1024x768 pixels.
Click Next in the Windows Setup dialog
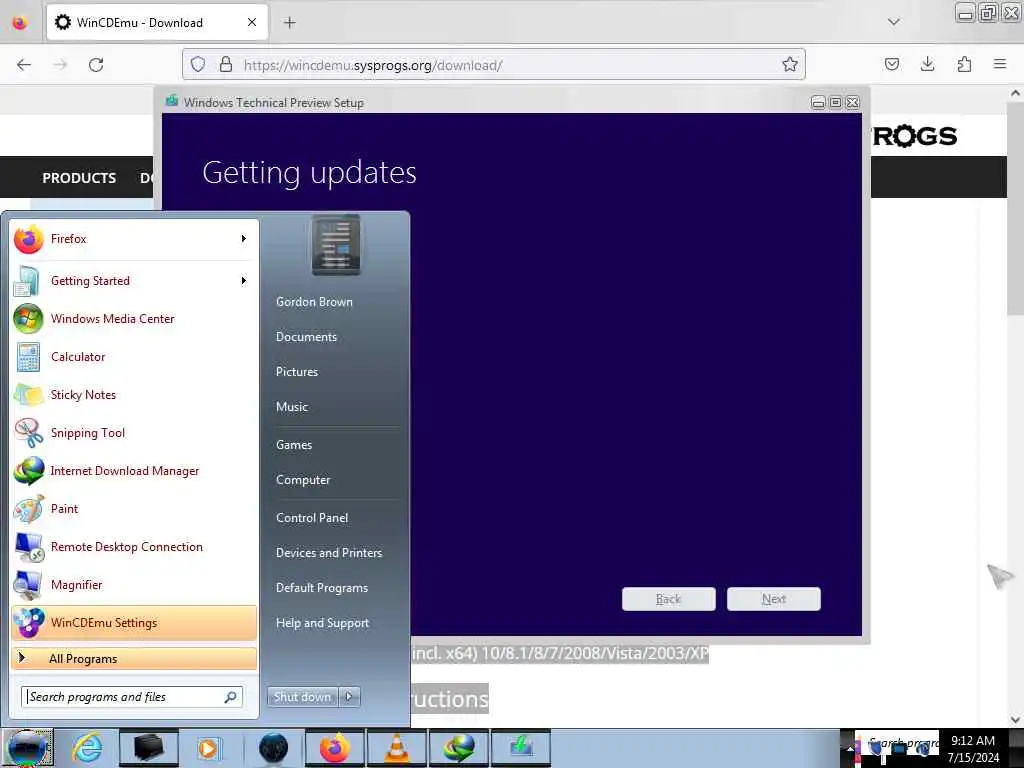coord(773,599)
